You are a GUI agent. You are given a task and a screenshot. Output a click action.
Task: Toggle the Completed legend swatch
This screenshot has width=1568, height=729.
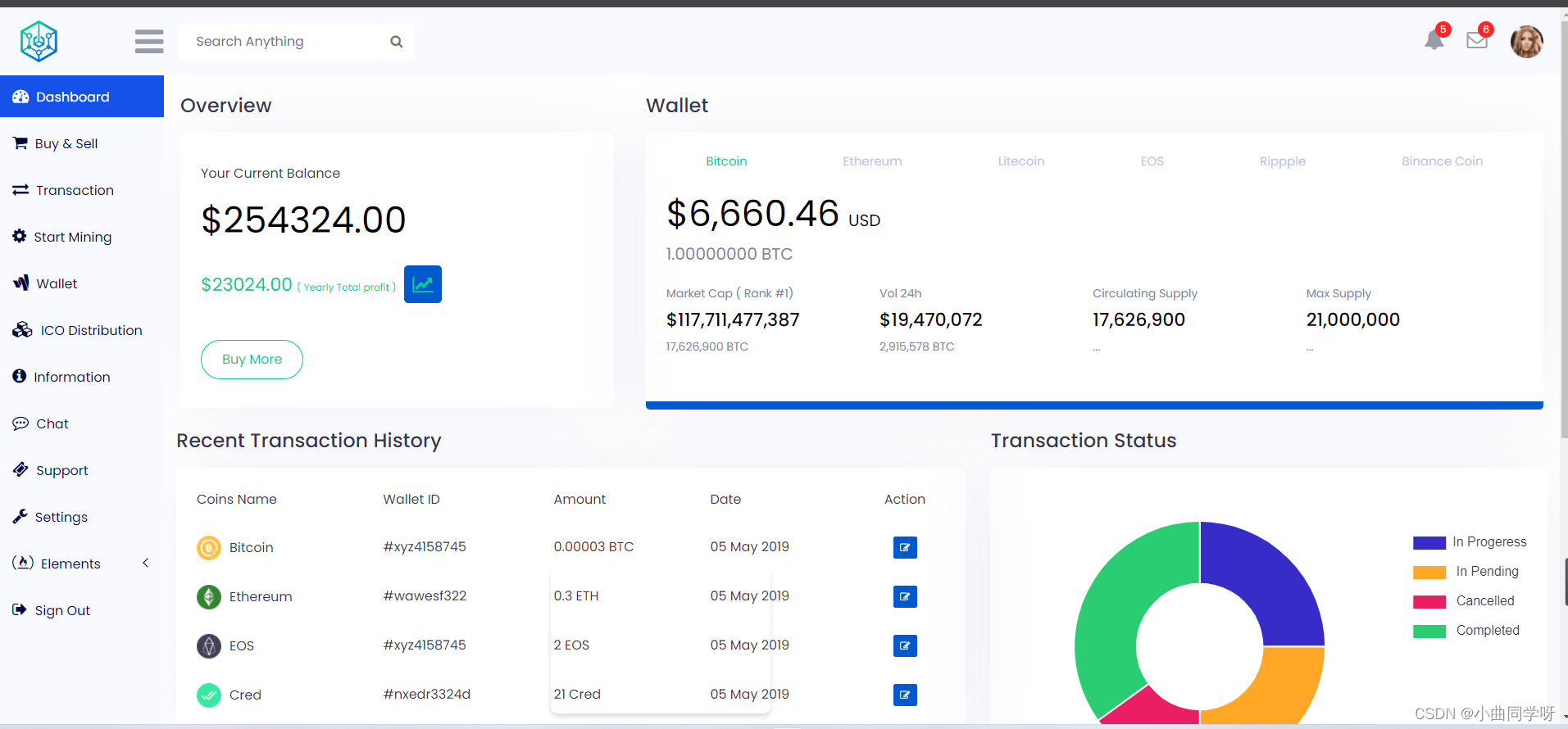coord(1429,631)
